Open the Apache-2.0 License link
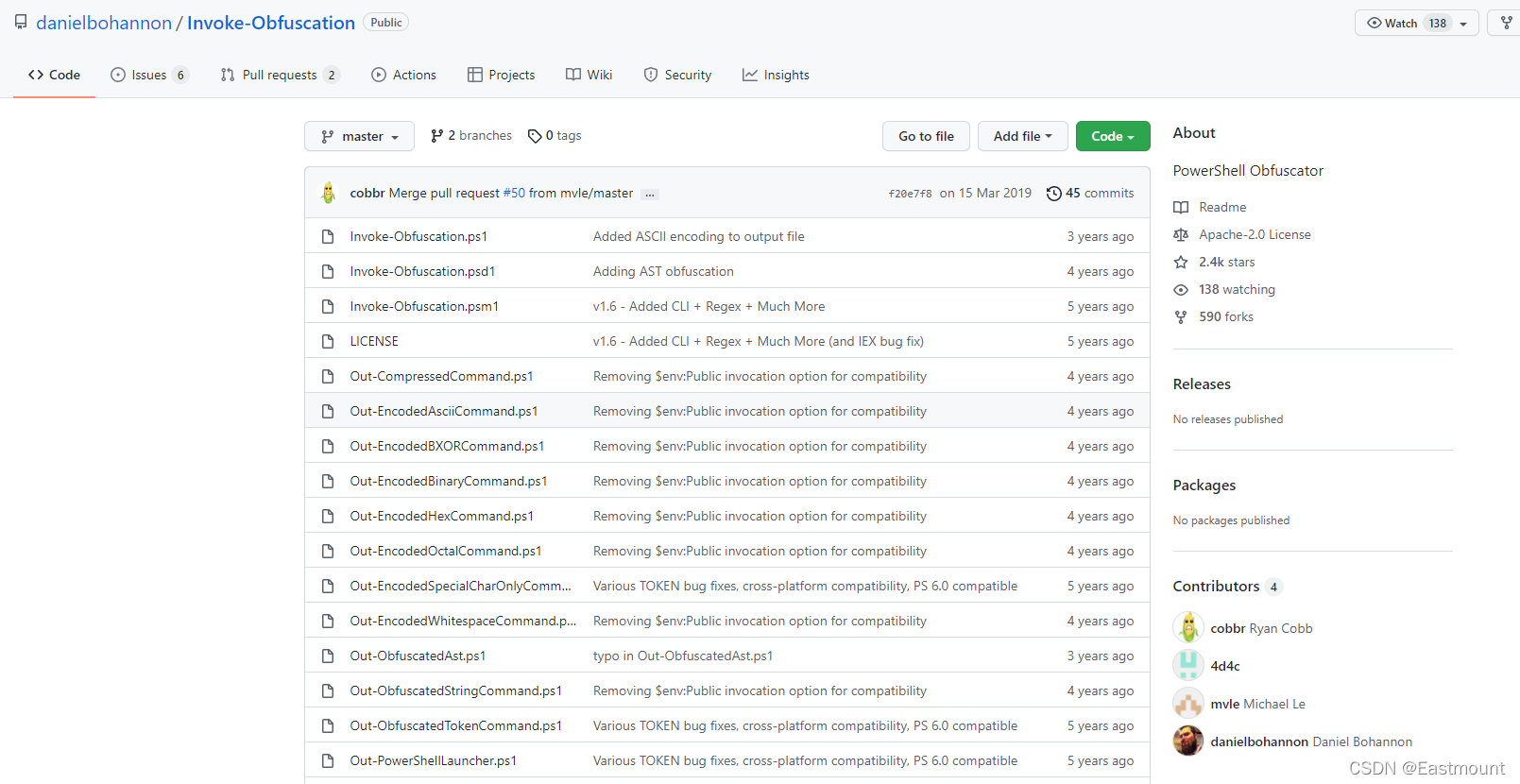The height and width of the screenshot is (784, 1520). [x=1242, y=234]
